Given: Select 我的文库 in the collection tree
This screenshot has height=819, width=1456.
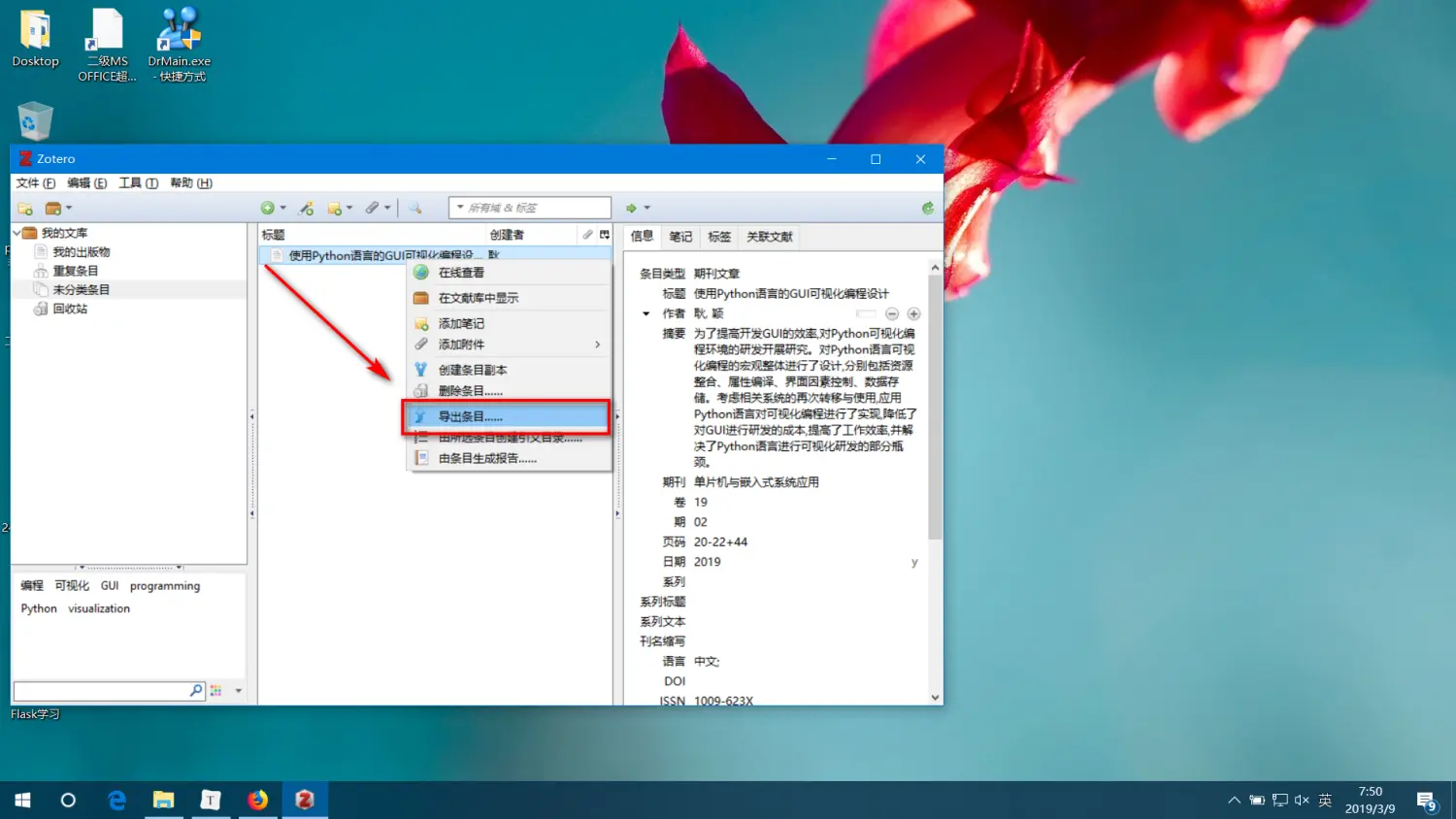Looking at the screenshot, I should click(64, 233).
